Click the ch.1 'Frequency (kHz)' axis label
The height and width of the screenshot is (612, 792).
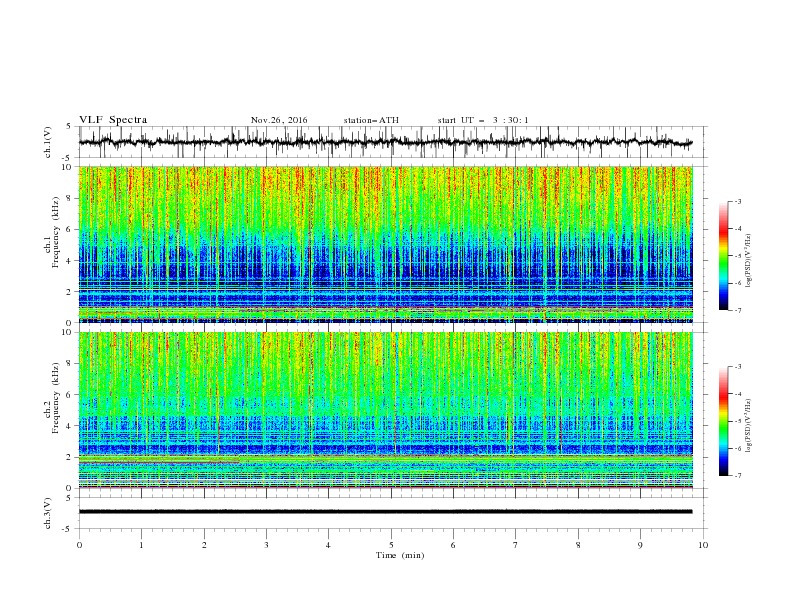(56, 232)
